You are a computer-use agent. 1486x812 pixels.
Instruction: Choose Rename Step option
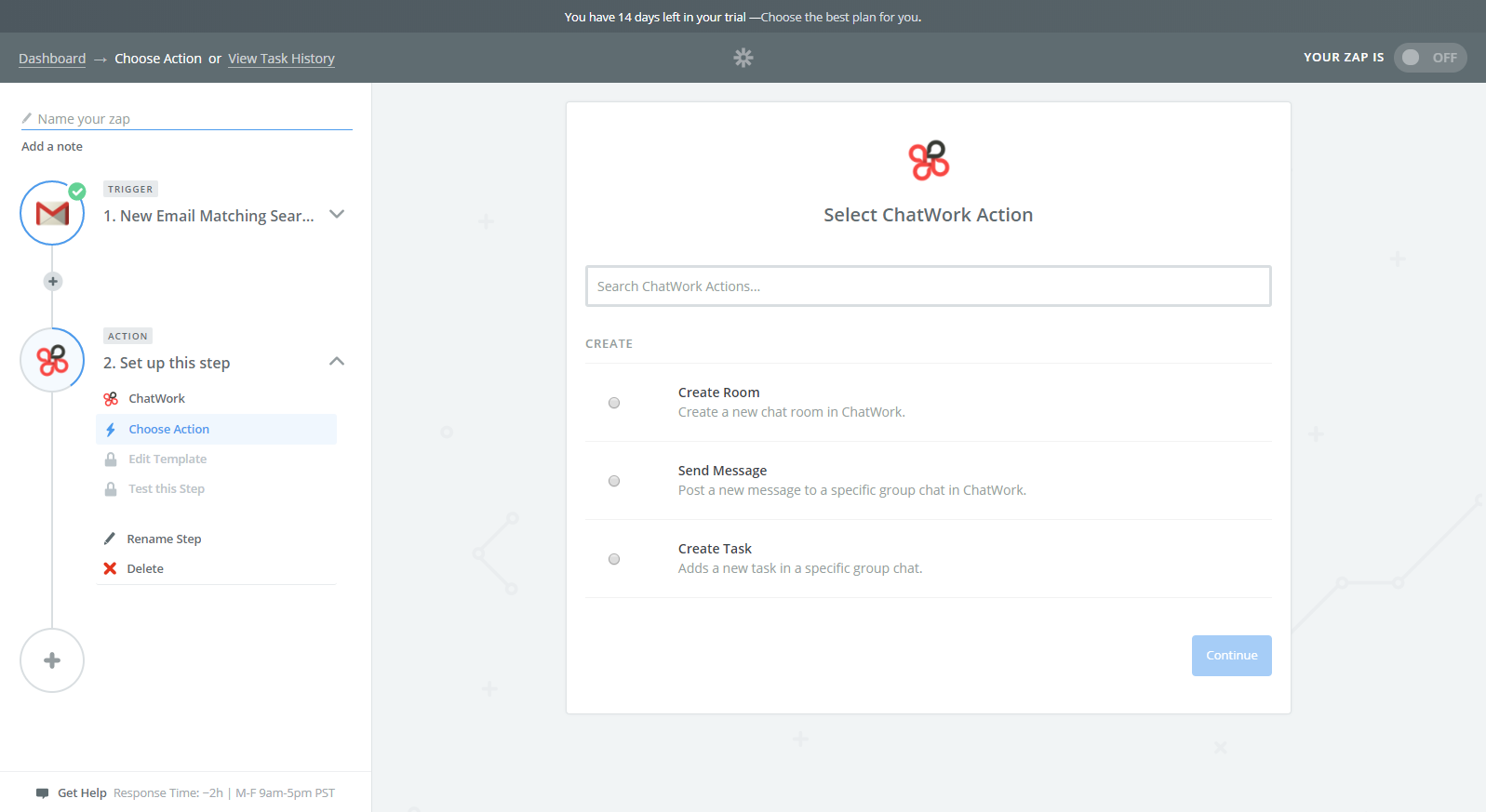tap(164, 539)
